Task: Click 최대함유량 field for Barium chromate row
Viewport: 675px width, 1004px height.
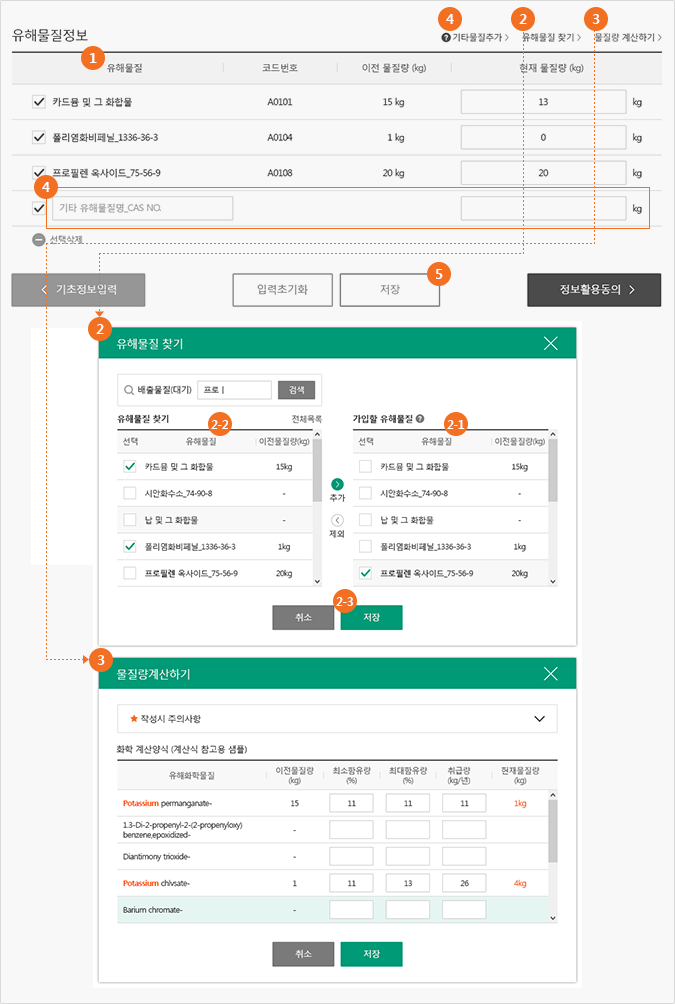Action: click(408, 910)
